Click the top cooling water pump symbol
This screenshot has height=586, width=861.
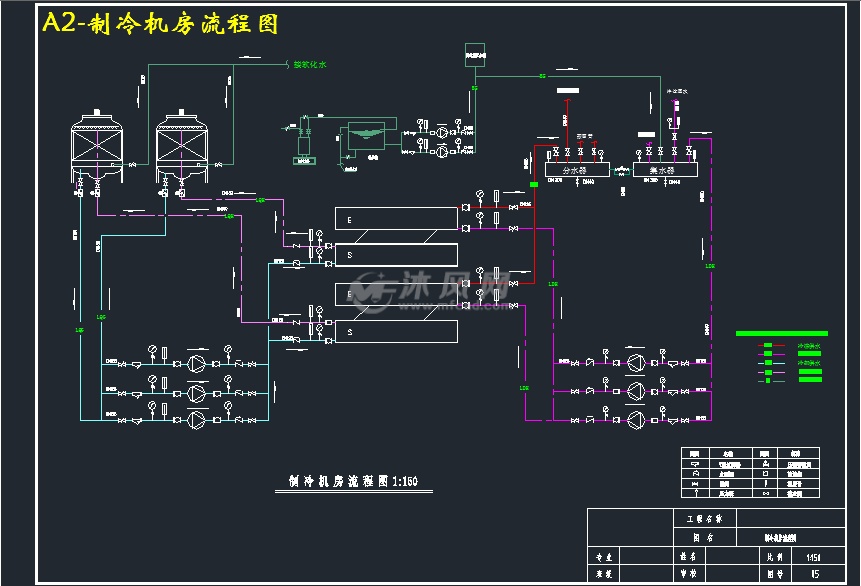196,364
